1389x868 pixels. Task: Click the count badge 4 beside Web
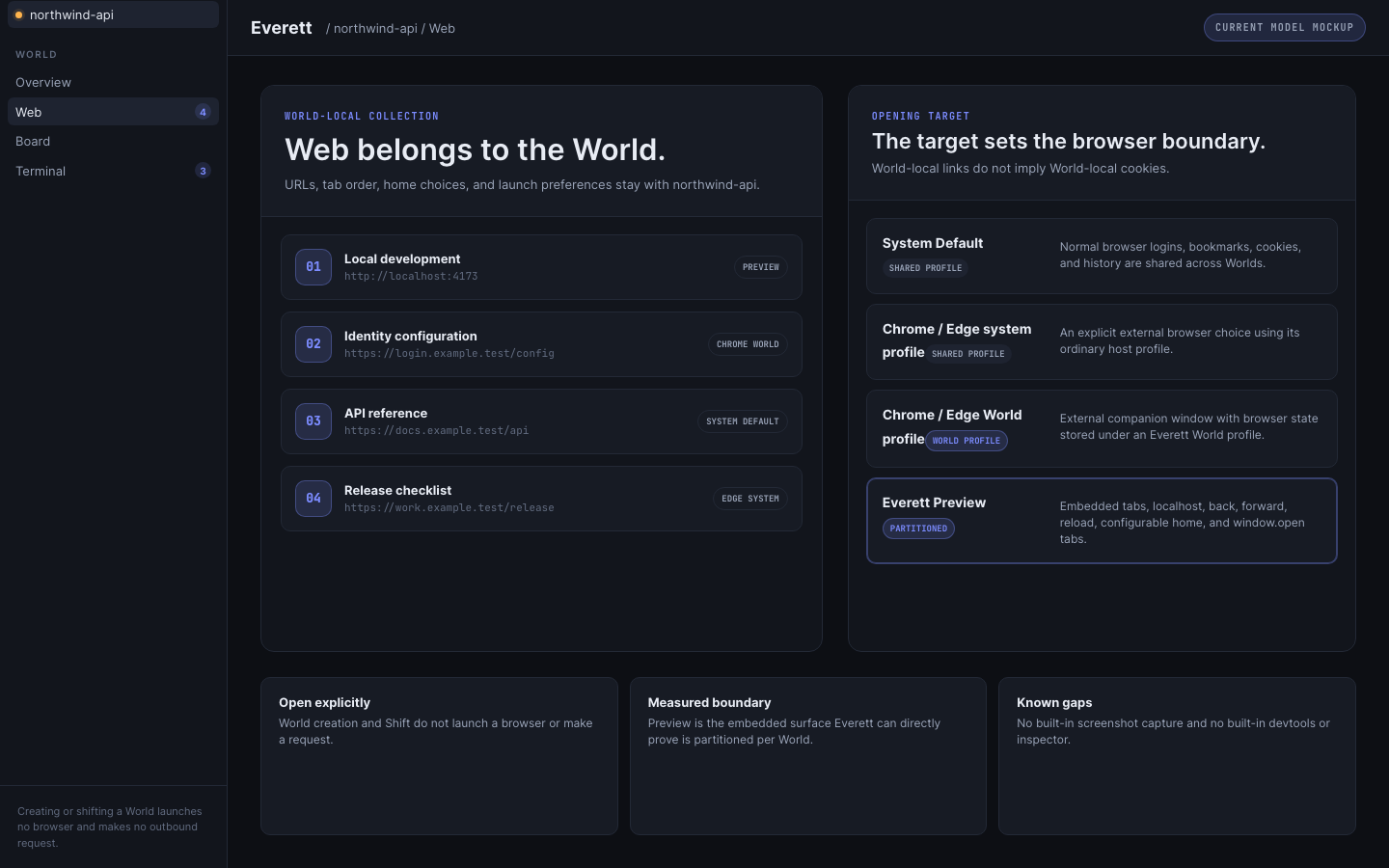click(x=203, y=112)
